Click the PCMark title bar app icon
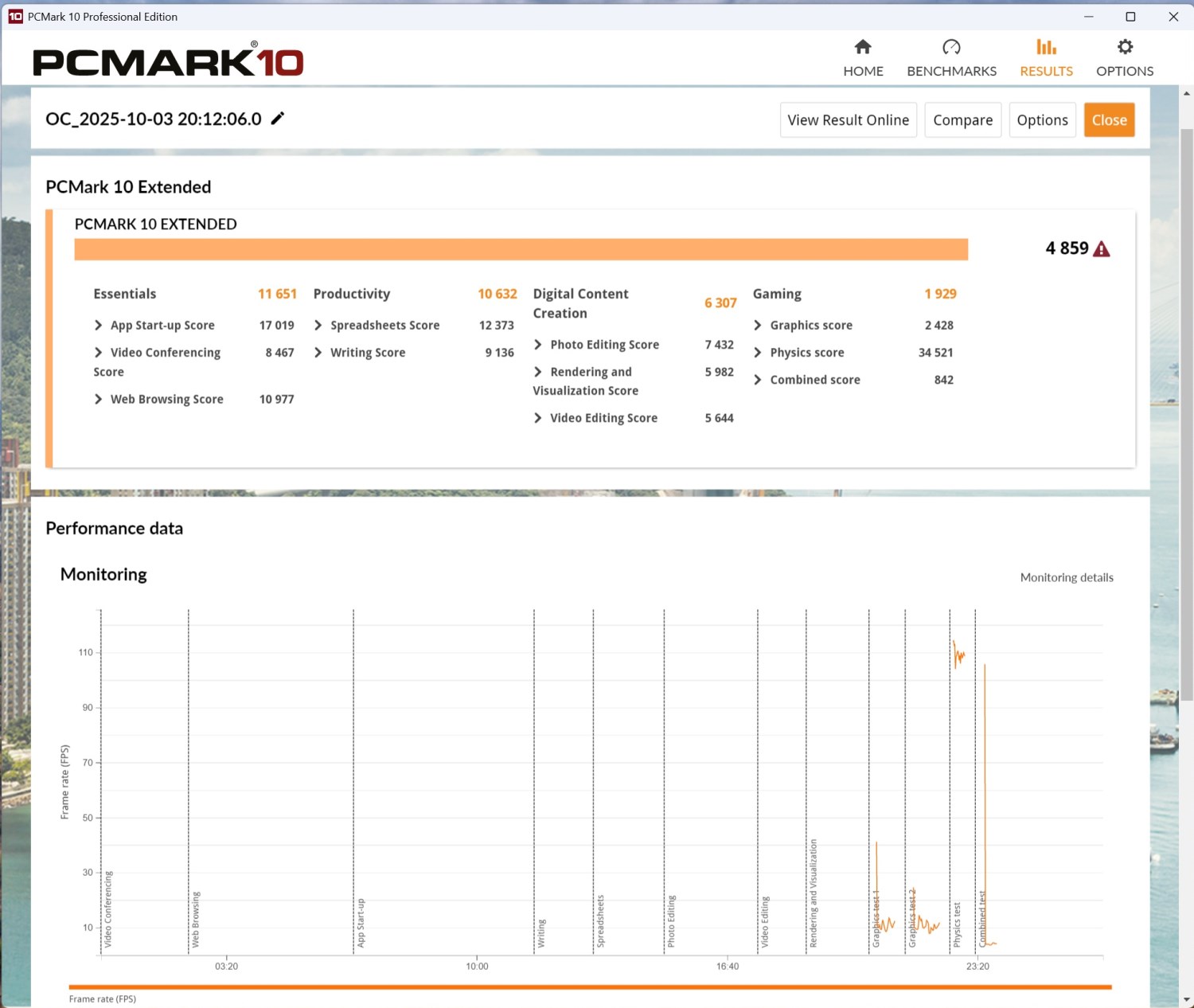The width and height of the screenshot is (1194, 1008). 15,17
